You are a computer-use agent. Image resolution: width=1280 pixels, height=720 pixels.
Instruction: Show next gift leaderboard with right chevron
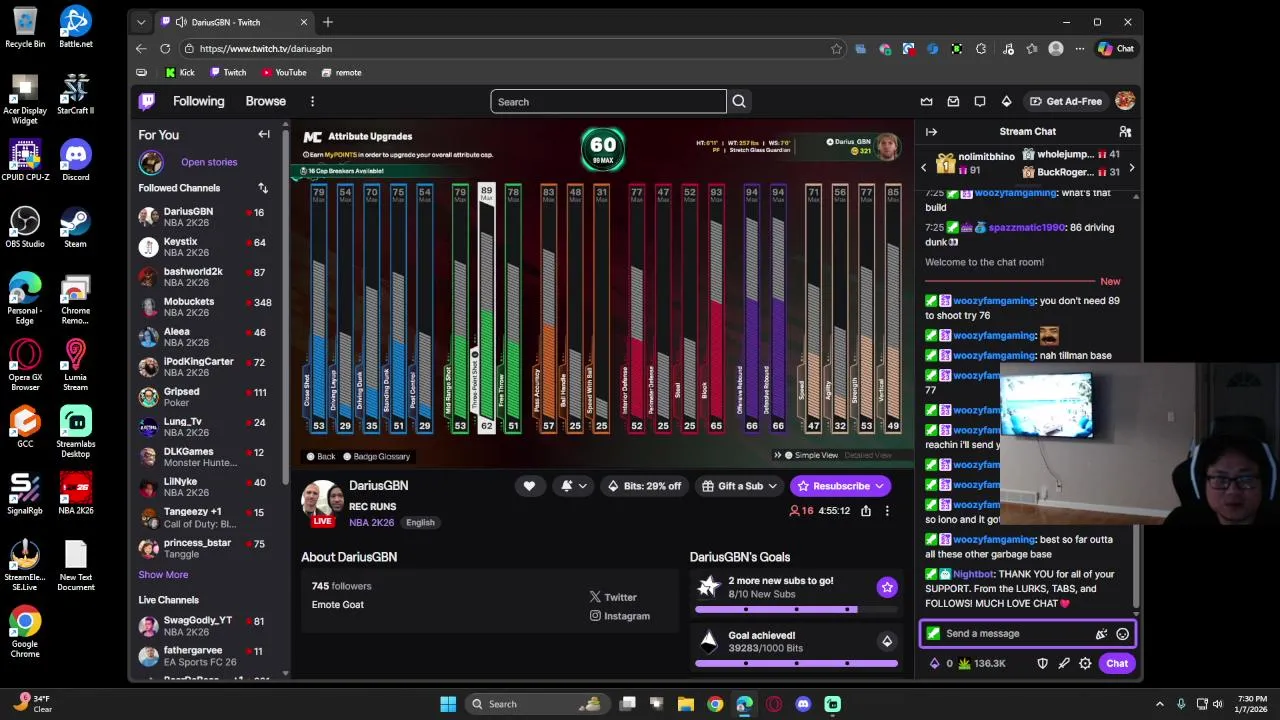1131,168
